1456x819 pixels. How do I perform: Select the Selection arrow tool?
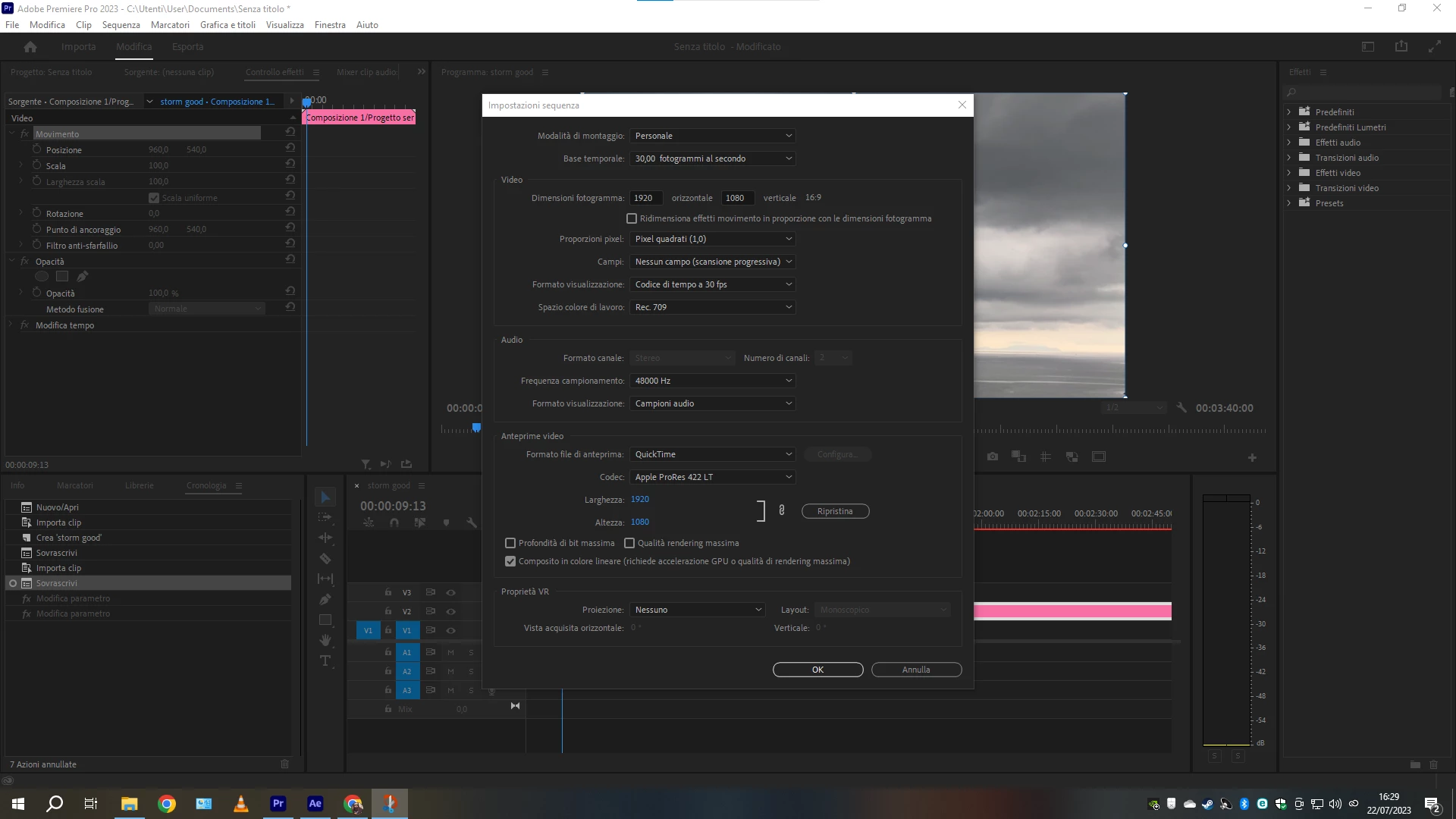point(325,497)
